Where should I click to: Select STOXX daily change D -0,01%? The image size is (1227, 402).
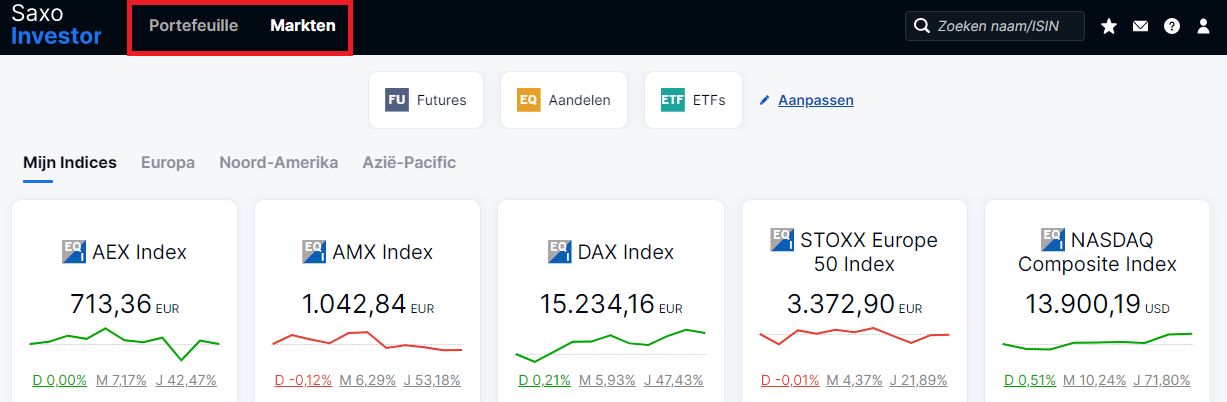[x=790, y=380]
